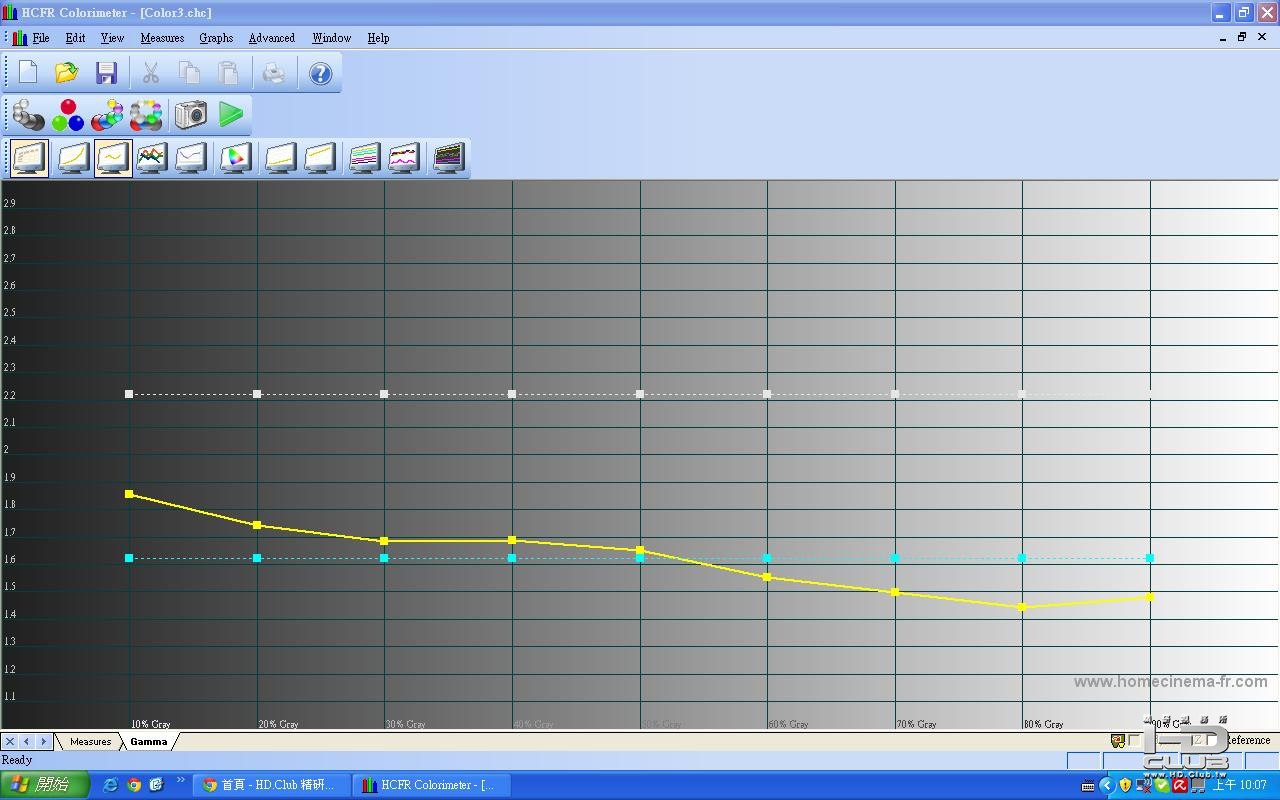Screen dimensions: 1280x800
Task: Toggle the Measures data view monitor icon
Action: (x=29, y=158)
